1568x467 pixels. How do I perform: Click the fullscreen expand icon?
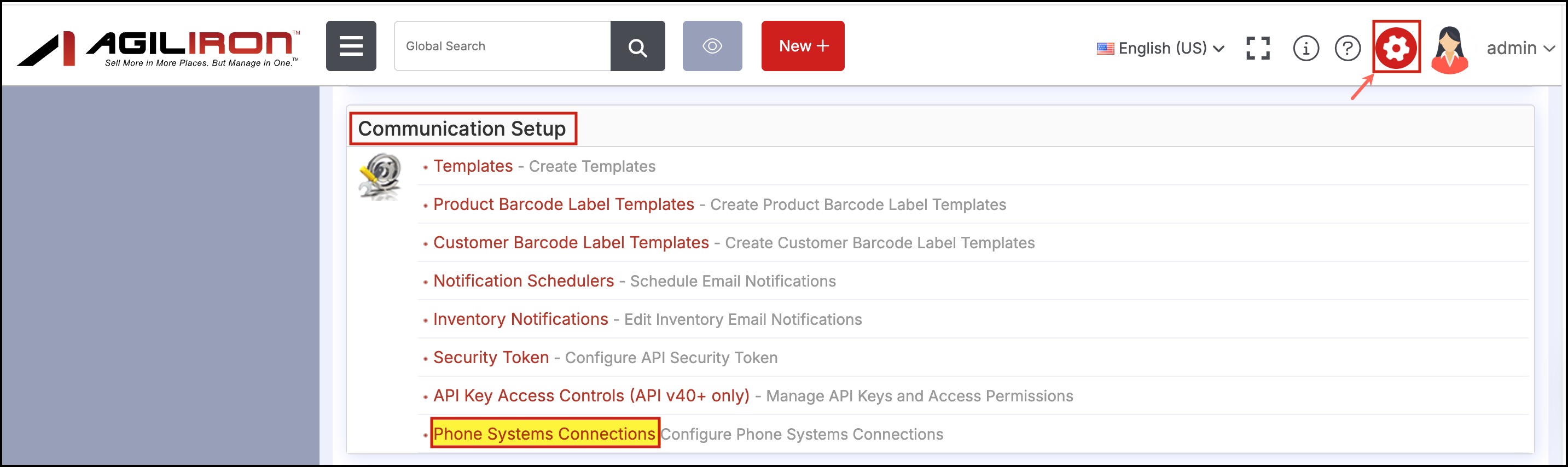(x=1258, y=48)
